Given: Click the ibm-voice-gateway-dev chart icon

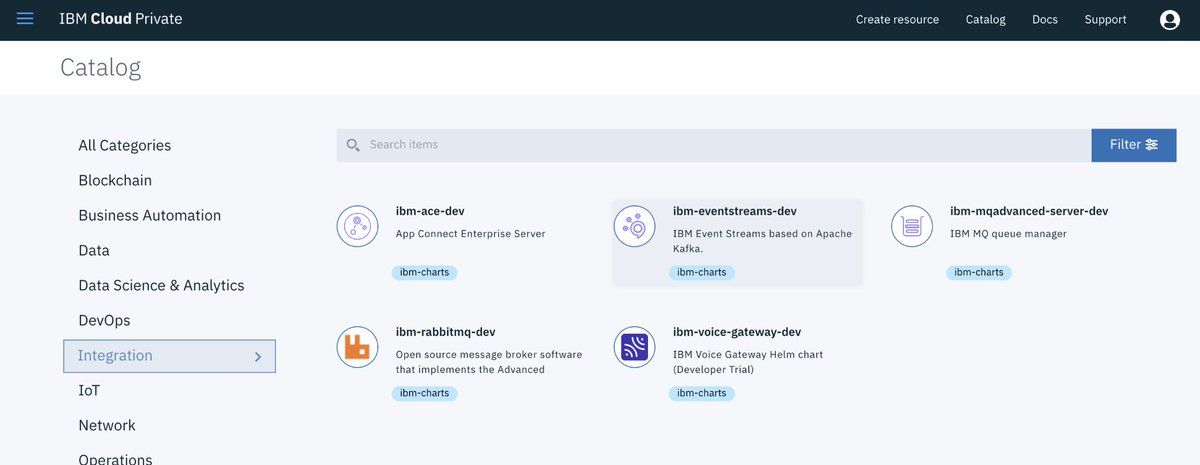Looking at the screenshot, I should tap(634, 347).
